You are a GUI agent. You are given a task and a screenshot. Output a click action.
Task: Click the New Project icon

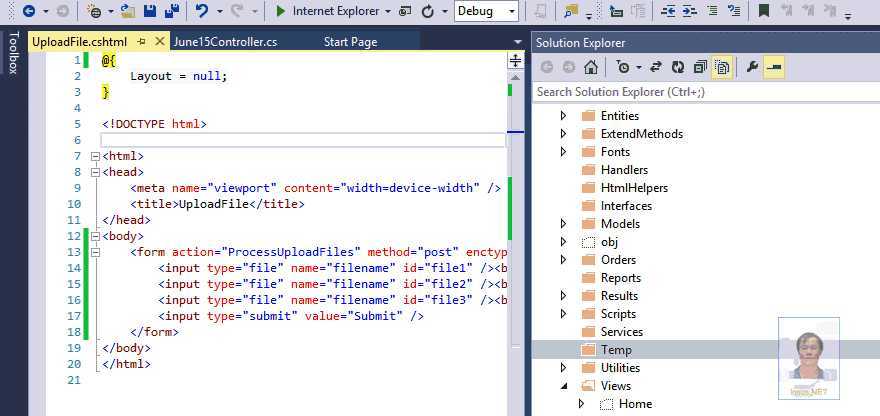94,11
